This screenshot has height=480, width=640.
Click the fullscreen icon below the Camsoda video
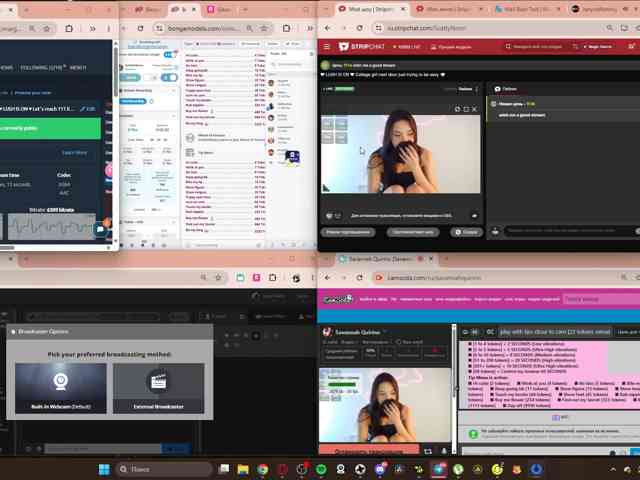[x=428, y=451]
